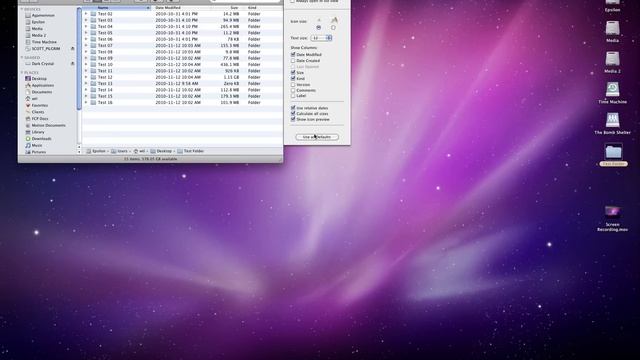Open Downloads in Finder sidebar

(38, 139)
